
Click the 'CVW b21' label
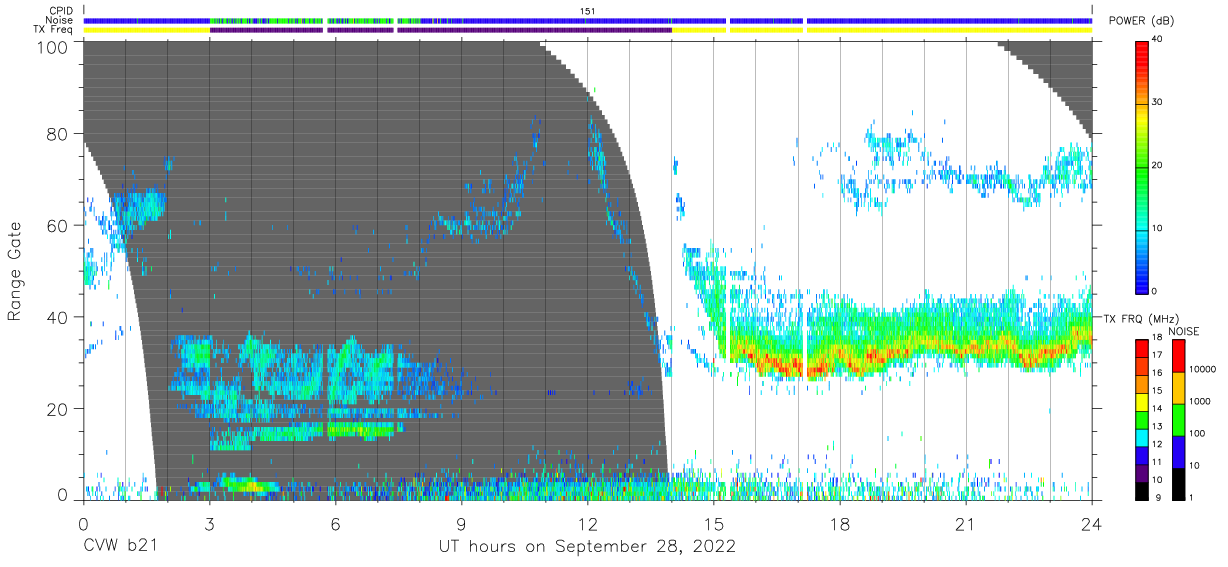120,546
